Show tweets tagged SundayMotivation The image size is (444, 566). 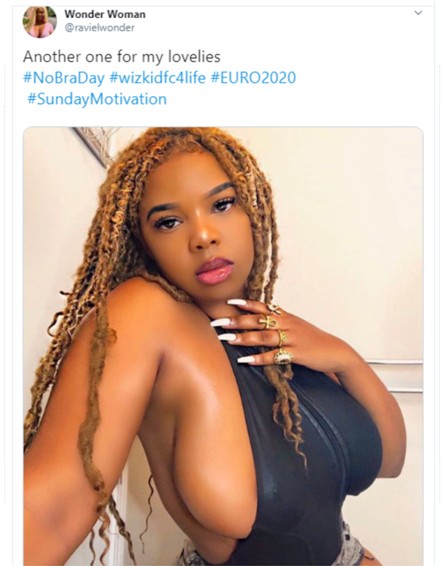tap(97, 99)
